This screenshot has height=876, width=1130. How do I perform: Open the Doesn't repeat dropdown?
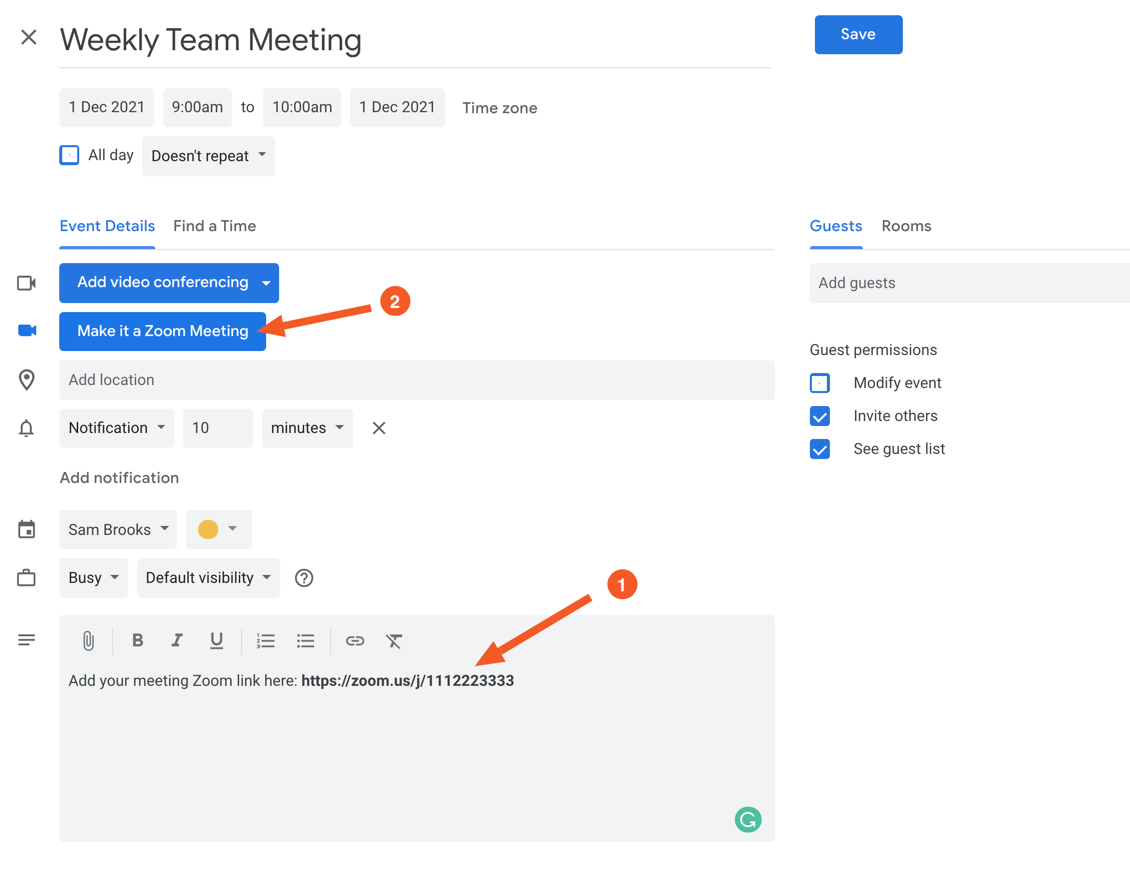[x=208, y=156]
